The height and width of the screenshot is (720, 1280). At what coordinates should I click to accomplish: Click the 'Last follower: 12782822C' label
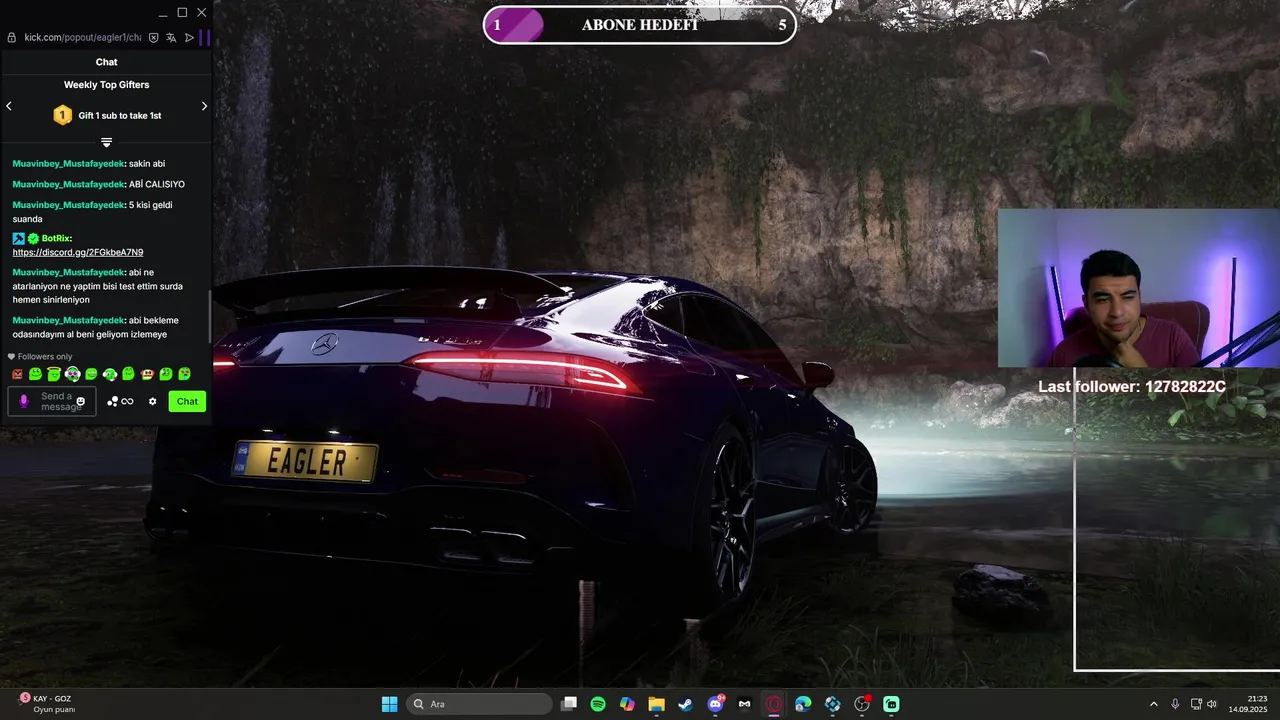(1132, 386)
